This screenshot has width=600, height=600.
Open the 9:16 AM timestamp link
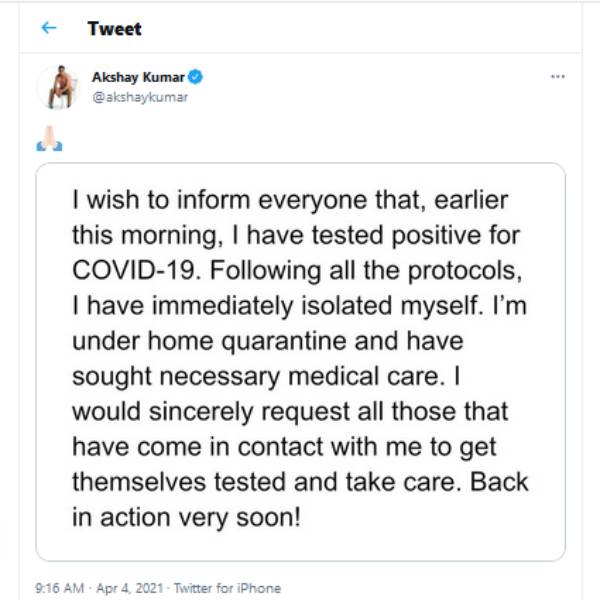pos(59,588)
